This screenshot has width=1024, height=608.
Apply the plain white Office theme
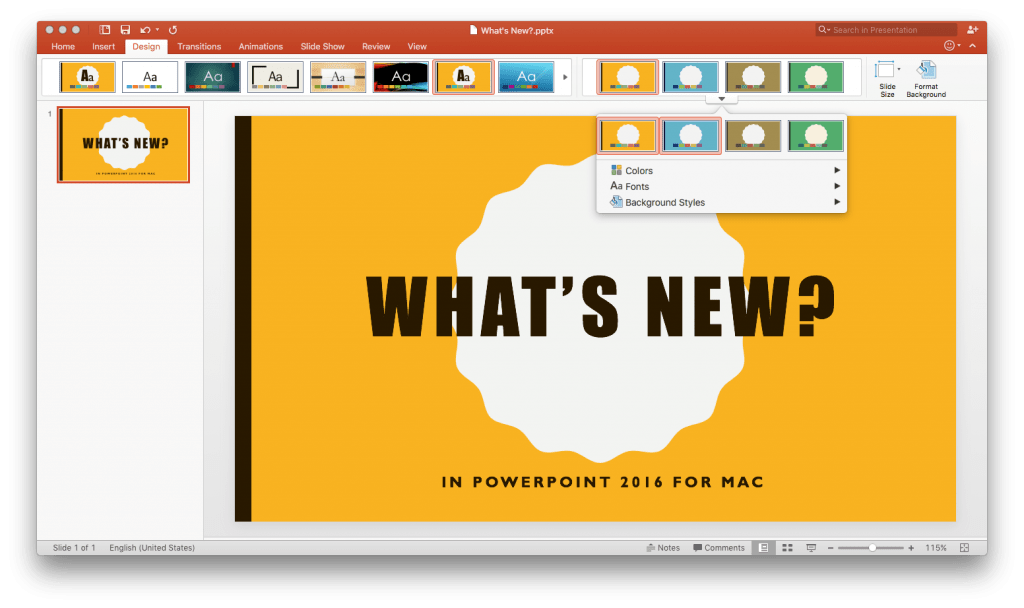pos(150,77)
